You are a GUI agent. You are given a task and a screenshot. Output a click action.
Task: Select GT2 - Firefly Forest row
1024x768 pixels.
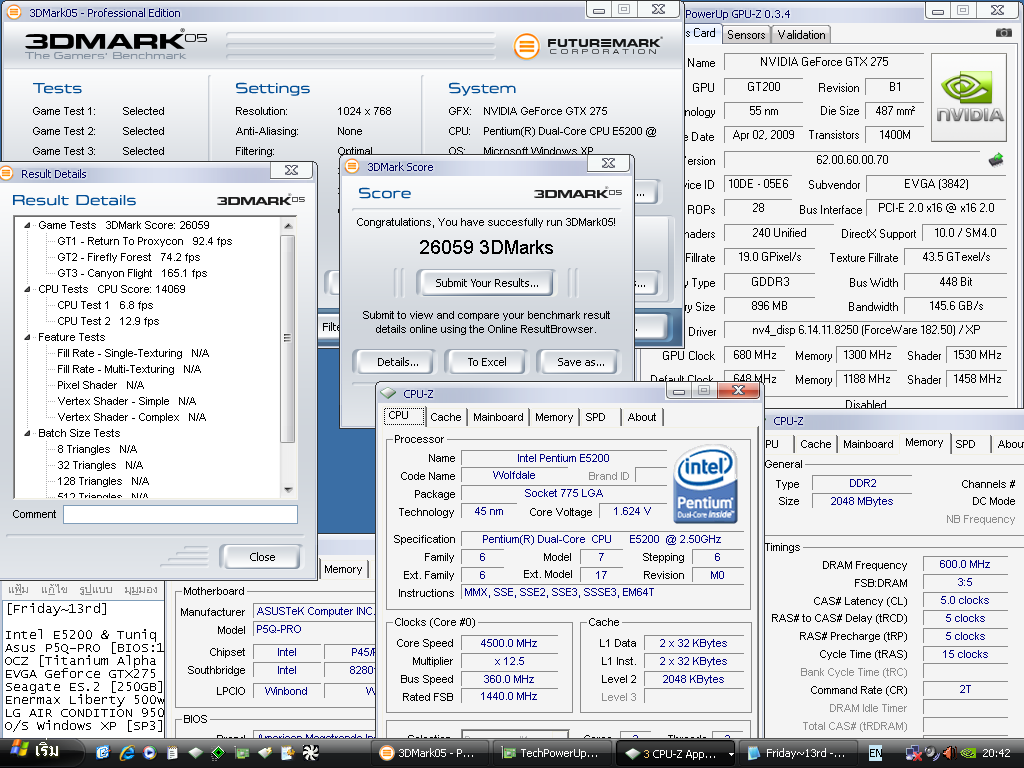pos(129,257)
